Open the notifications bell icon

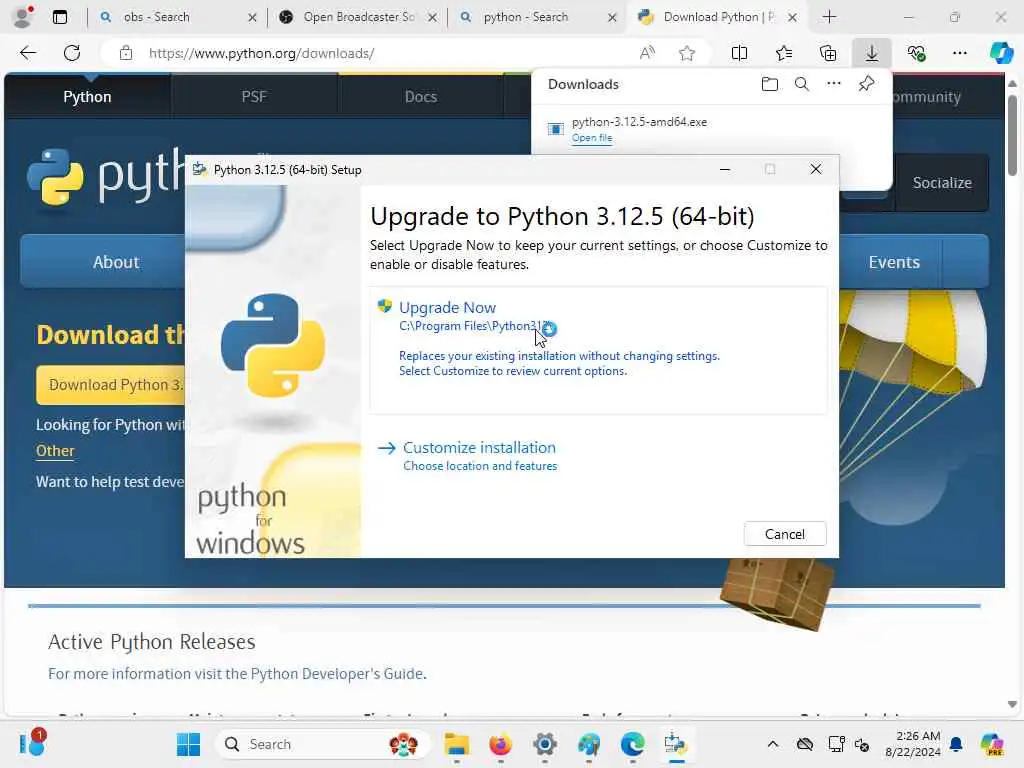(x=956, y=744)
